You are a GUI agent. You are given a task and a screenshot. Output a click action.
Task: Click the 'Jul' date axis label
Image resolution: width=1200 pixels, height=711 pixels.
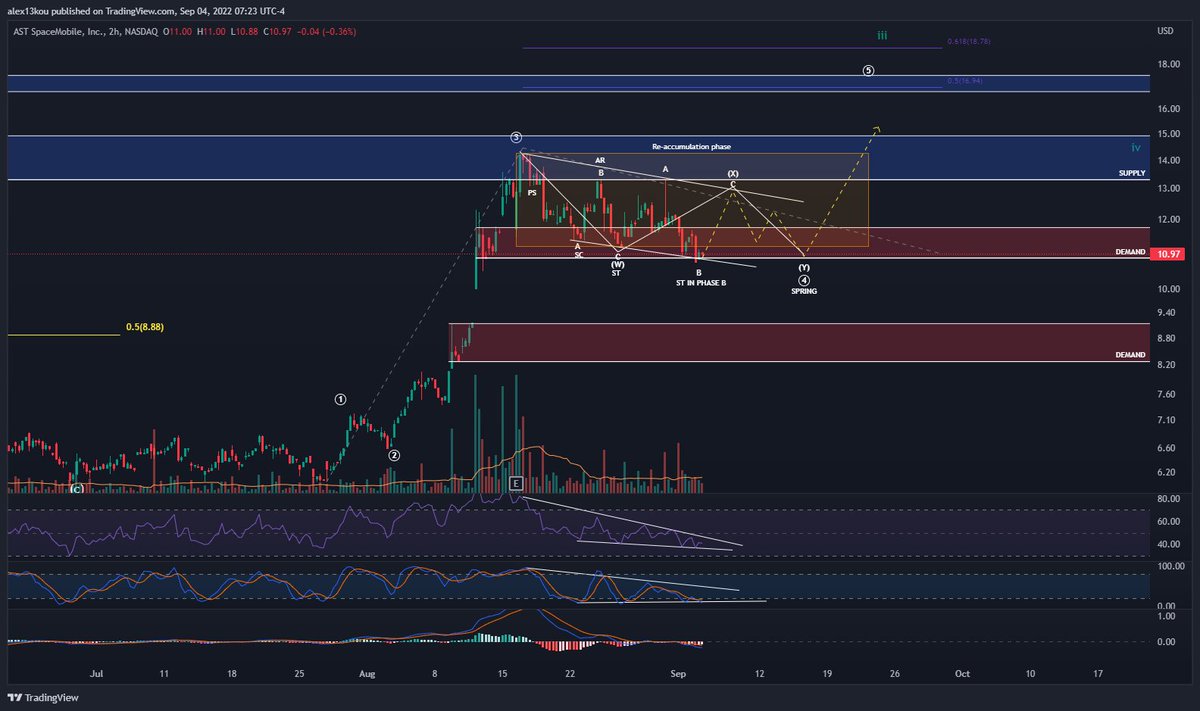tap(96, 674)
